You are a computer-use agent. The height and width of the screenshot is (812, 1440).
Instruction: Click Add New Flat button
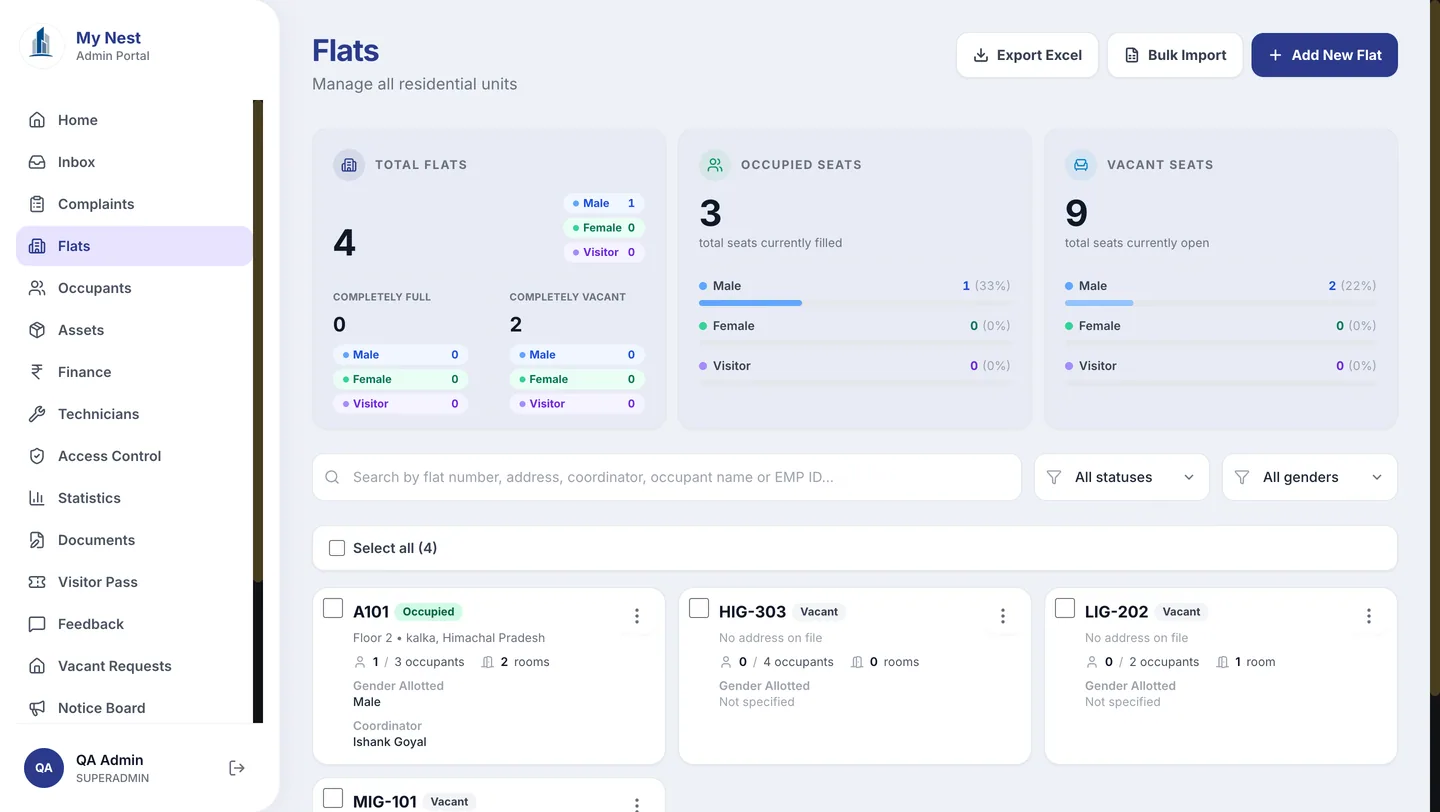[x=1325, y=55]
